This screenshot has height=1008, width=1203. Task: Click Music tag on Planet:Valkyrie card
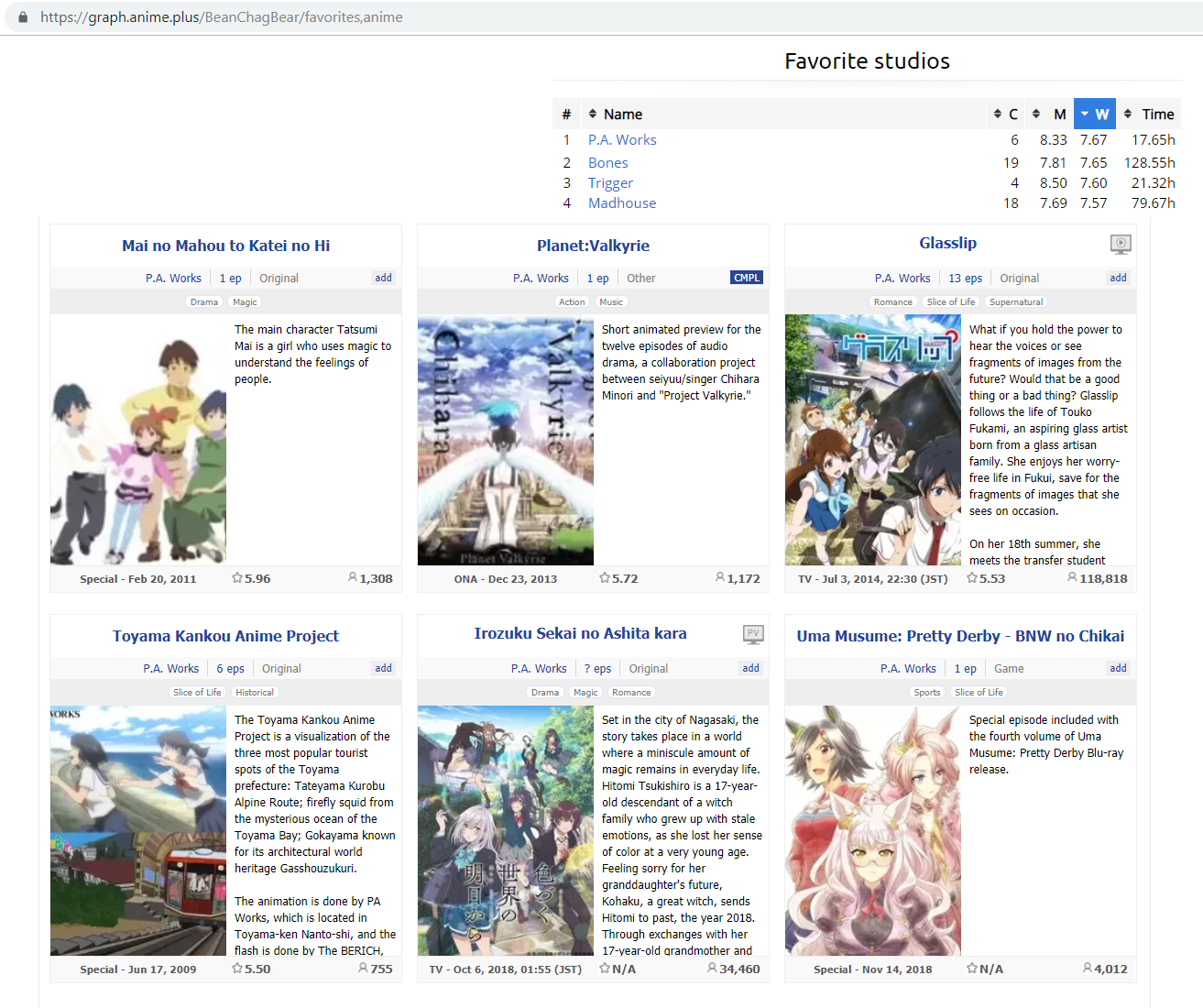(611, 301)
